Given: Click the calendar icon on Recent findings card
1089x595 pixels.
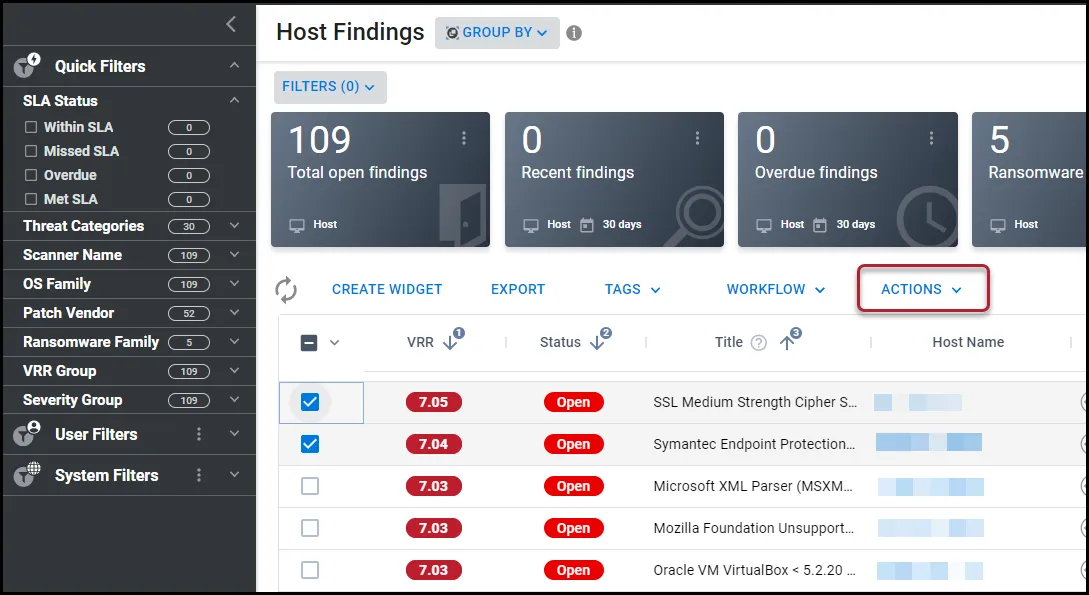Looking at the screenshot, I should pos(587,224).
